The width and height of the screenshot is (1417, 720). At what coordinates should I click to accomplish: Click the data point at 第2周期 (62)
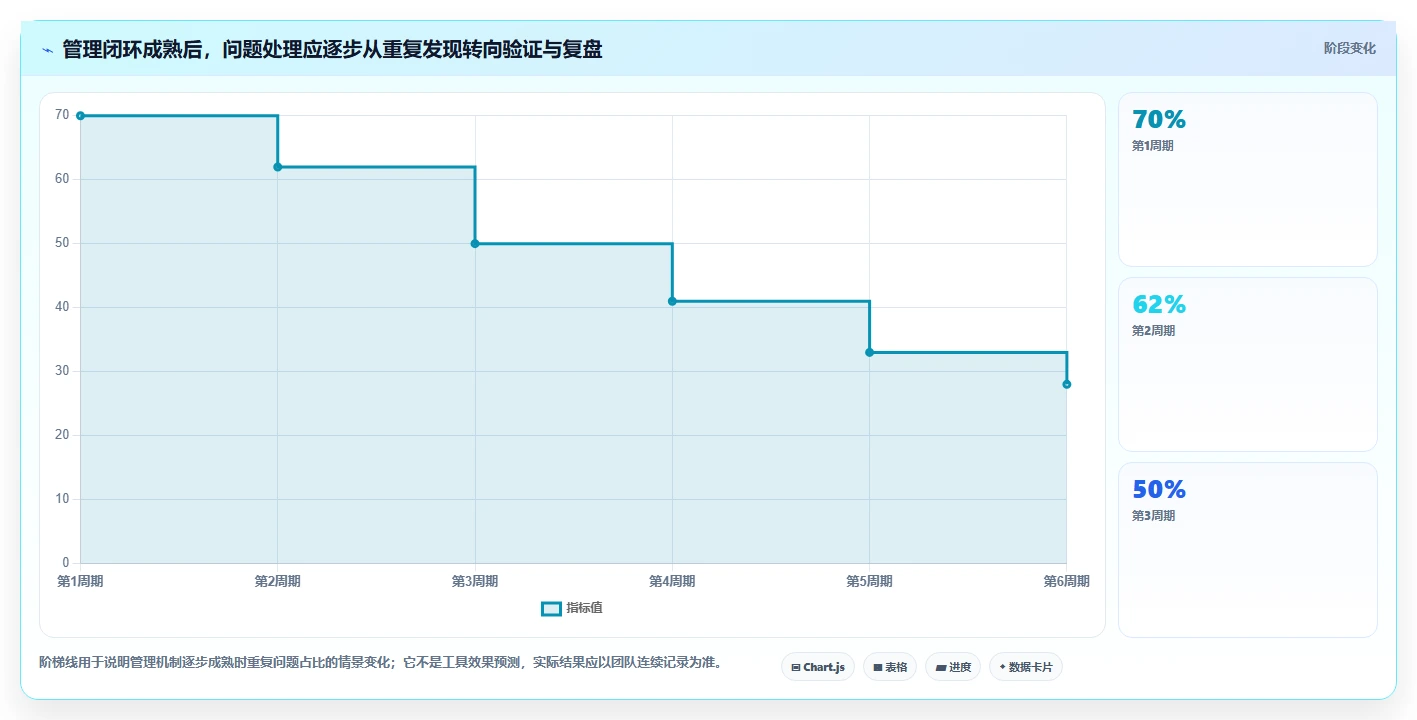(278, 167)
